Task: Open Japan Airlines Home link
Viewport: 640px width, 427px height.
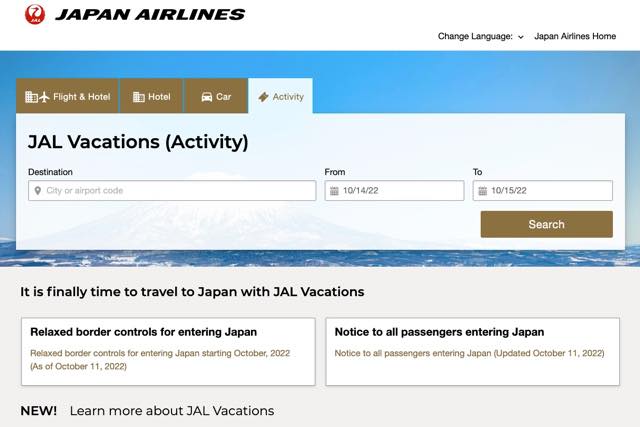Action: (575, 36)
